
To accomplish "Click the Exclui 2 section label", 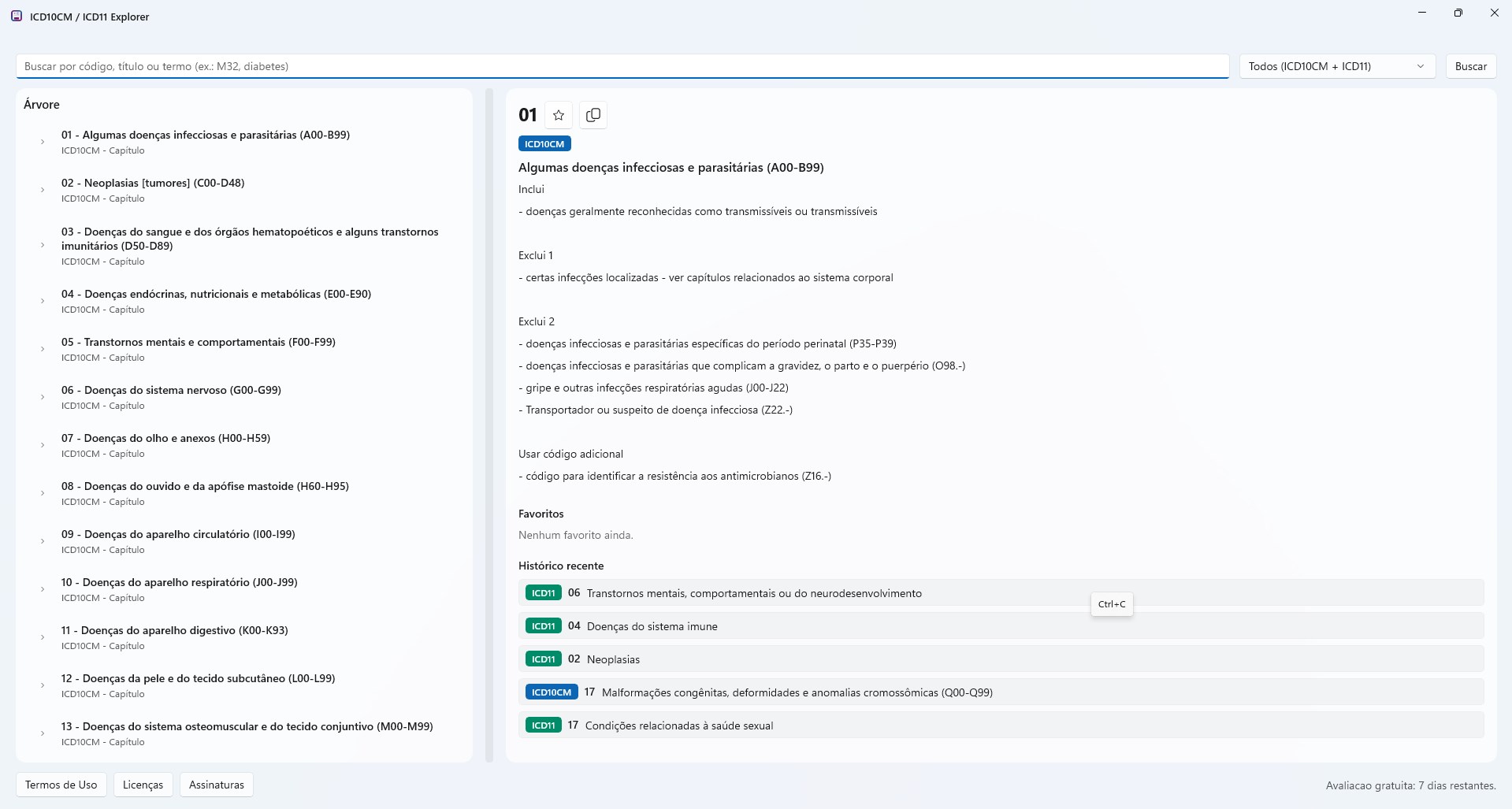I will tap(537, 321).
